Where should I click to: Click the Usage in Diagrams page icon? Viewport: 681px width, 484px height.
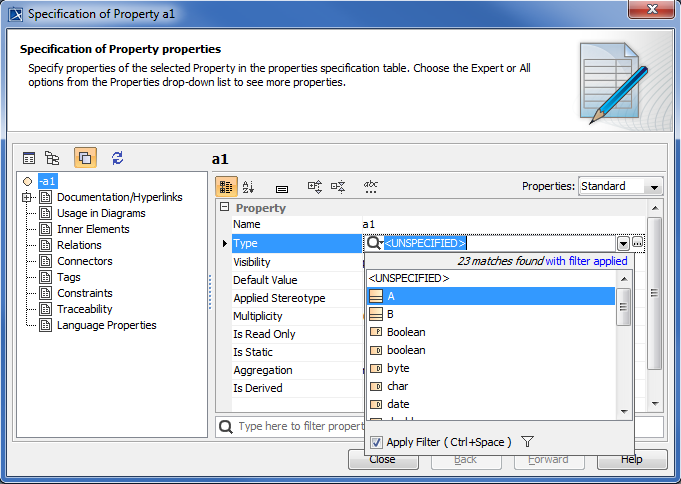pos(46,213)
